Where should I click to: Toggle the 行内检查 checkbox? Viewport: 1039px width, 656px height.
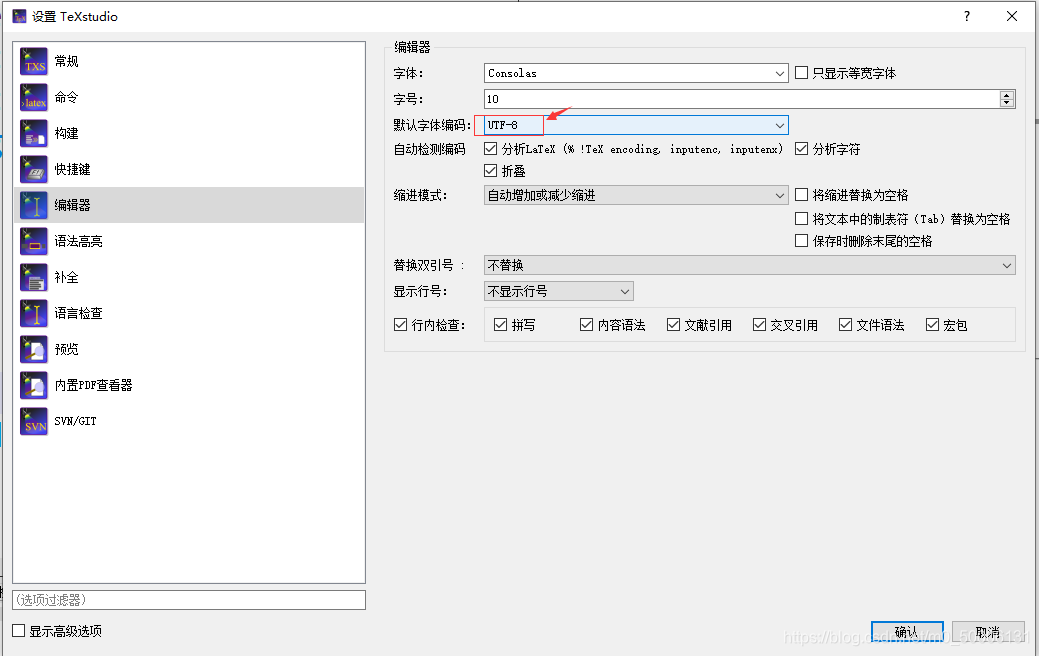(x=400, y=325)
